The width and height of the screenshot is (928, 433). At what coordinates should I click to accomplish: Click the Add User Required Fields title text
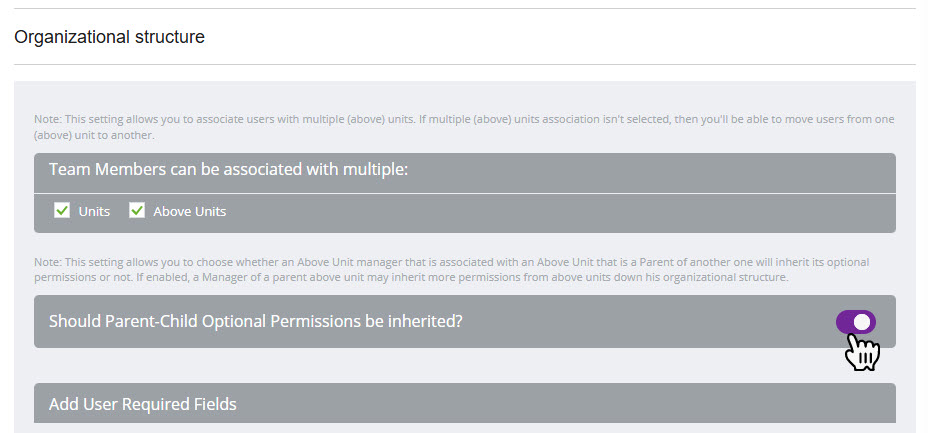tap(142, 405)
